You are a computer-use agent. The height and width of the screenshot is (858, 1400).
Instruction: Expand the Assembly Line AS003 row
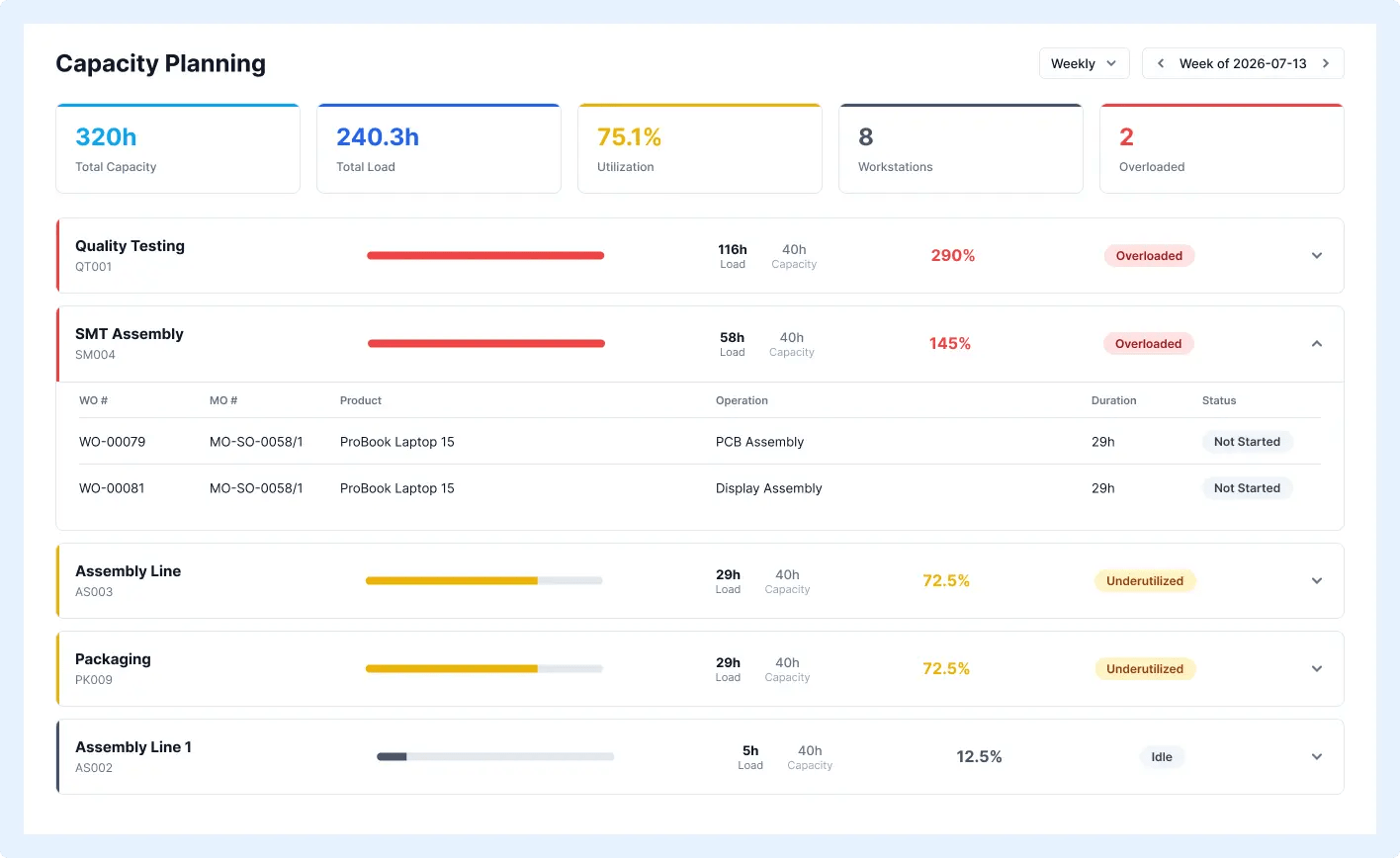click(1317, 580)
